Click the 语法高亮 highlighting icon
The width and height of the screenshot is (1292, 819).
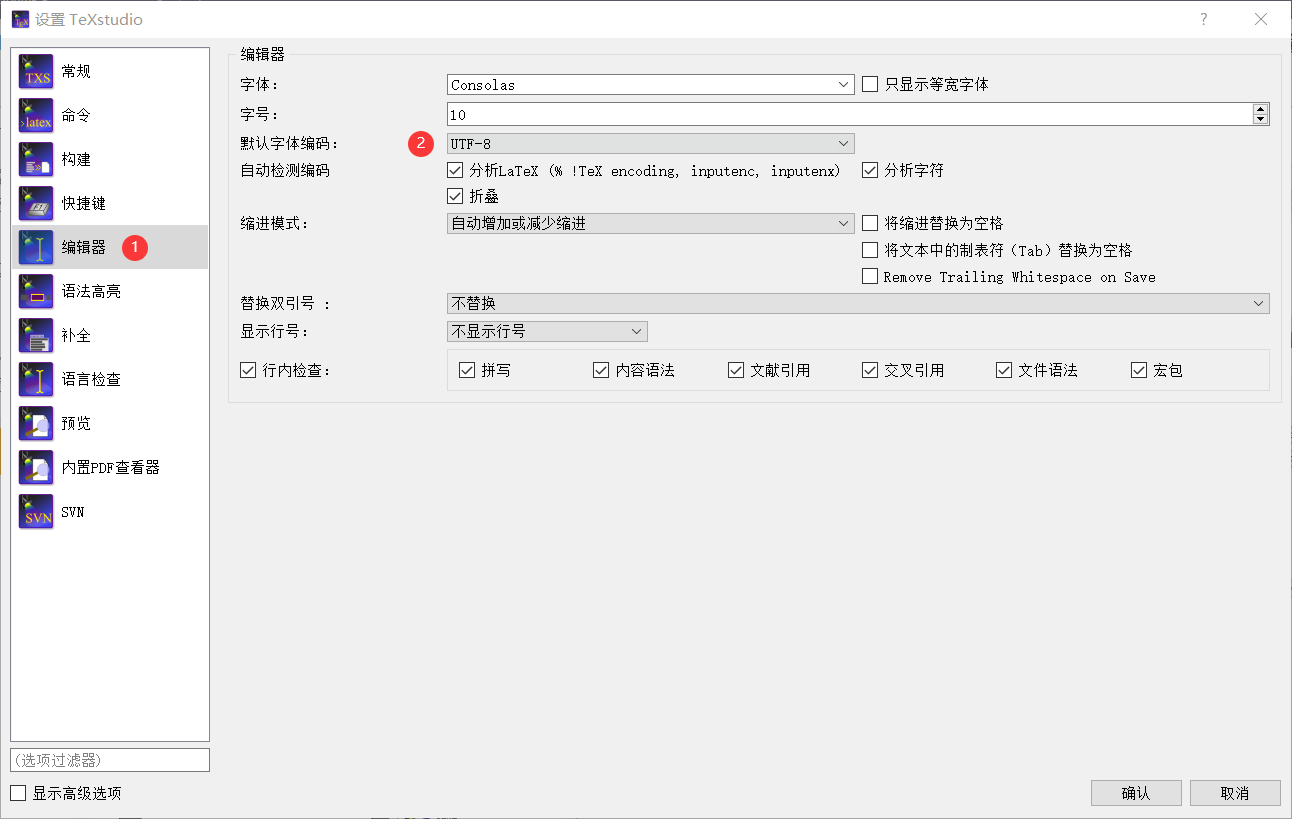pos(36,292)
